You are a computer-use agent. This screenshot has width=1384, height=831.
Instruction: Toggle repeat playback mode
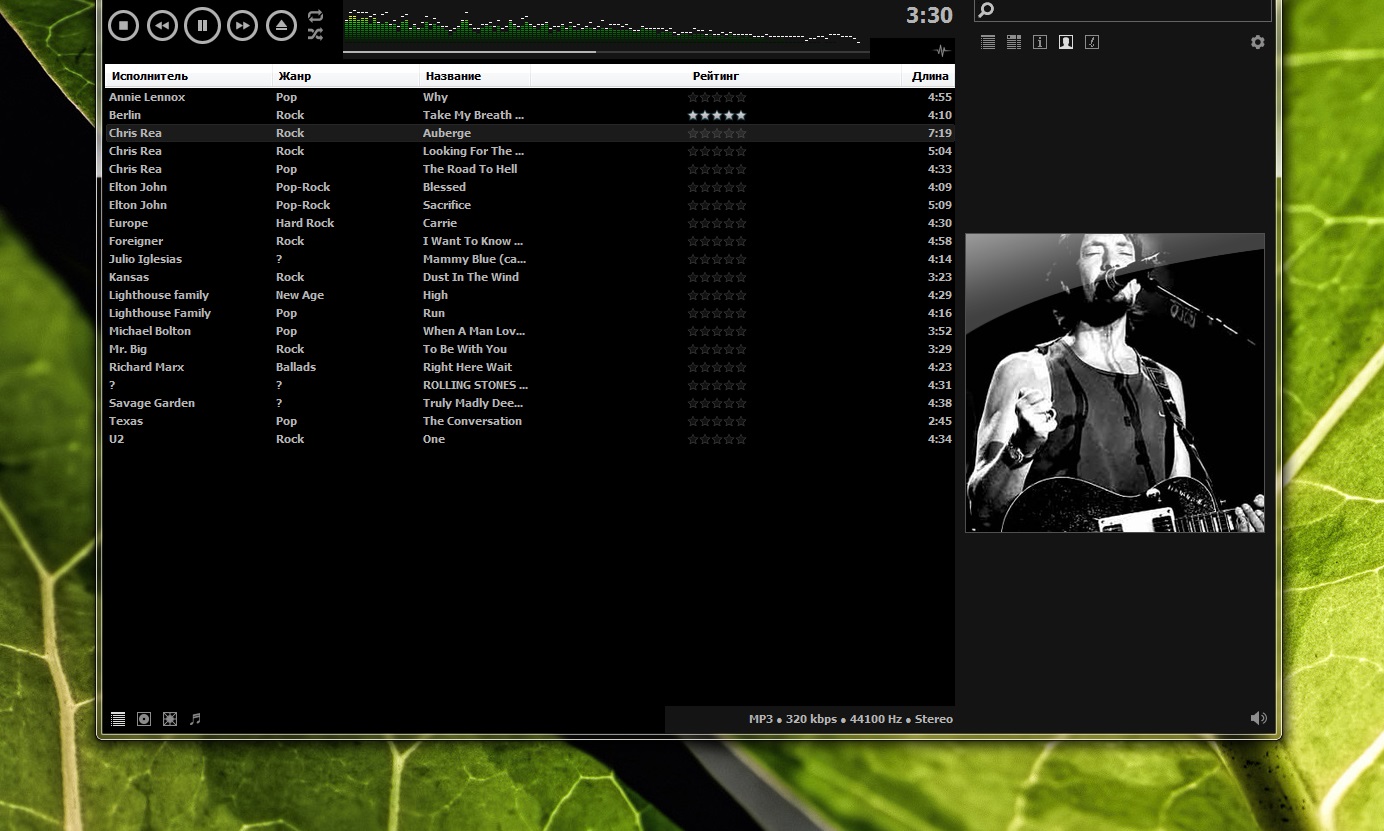pyautogui.click(x=316, y=16)
